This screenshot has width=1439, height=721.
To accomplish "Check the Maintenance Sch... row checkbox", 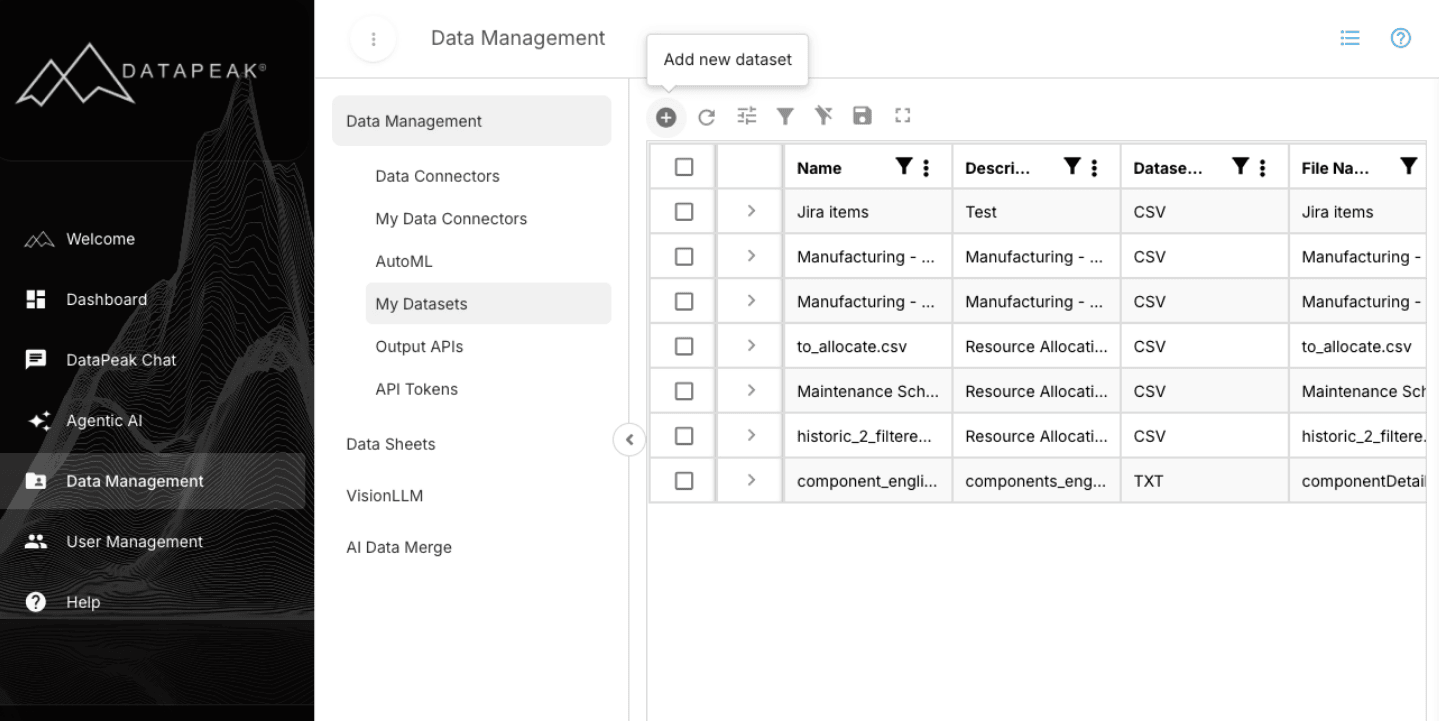I will (x=684, y=391).
